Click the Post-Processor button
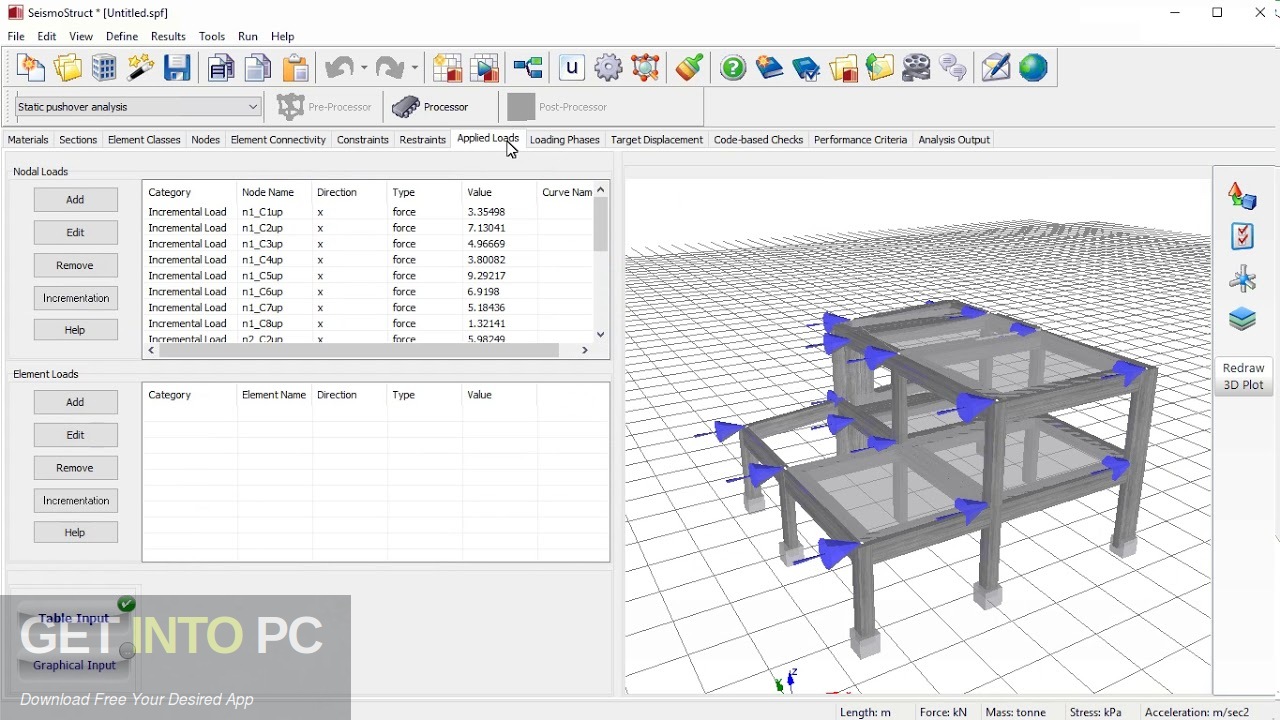The width and height of the screenshot is (1280, 720). [559, 107]
